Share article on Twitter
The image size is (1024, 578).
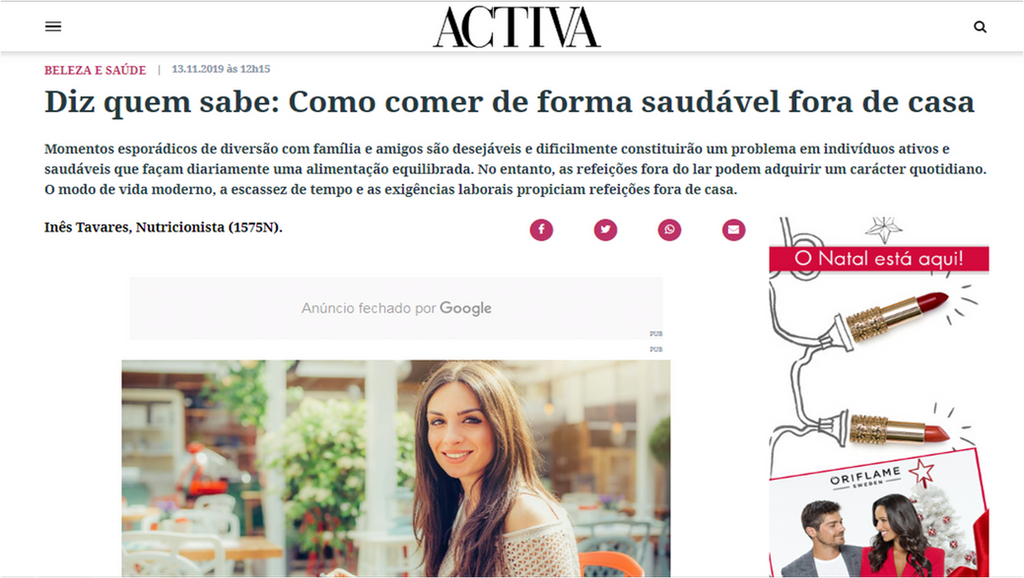coord(605,230)
